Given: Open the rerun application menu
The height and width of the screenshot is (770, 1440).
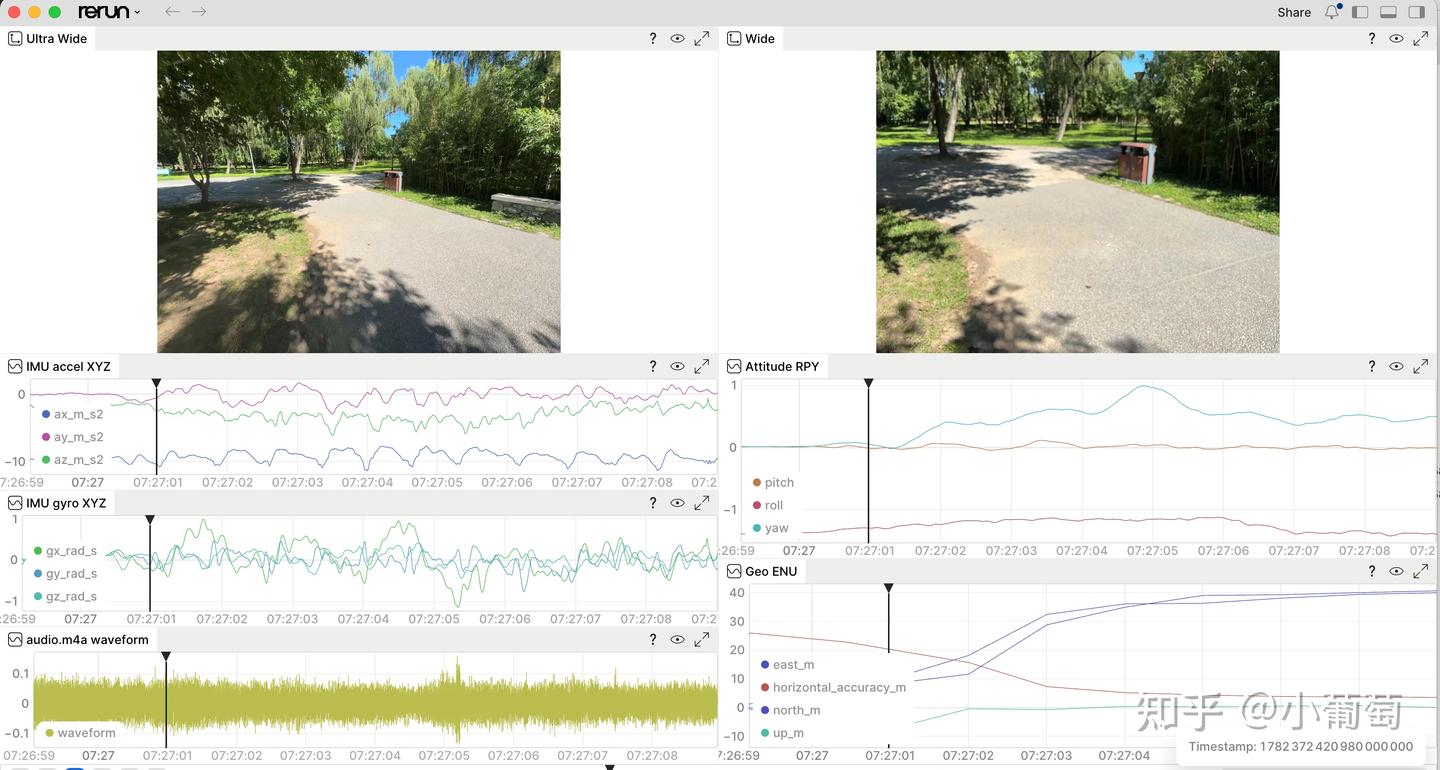Looking at the screenshot, I should pyautogui.click(x=109, y=12).
